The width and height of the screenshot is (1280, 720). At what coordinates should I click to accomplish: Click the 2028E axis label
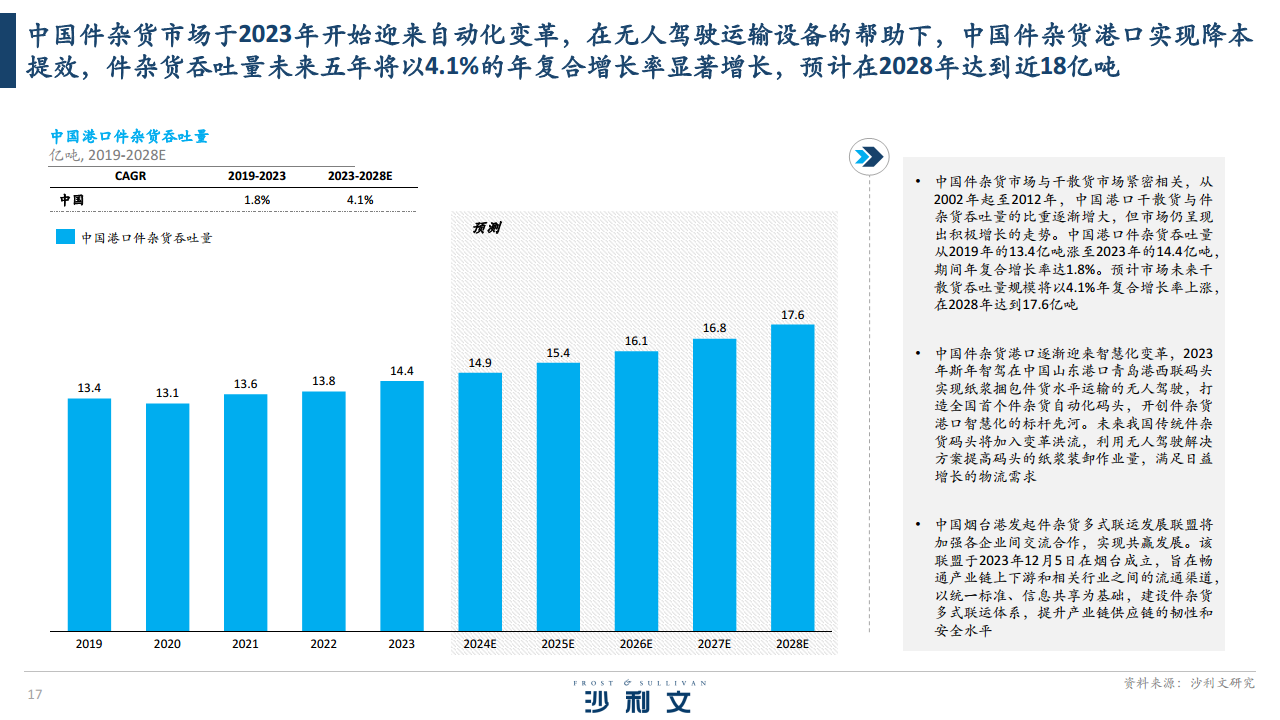(792, 644)
